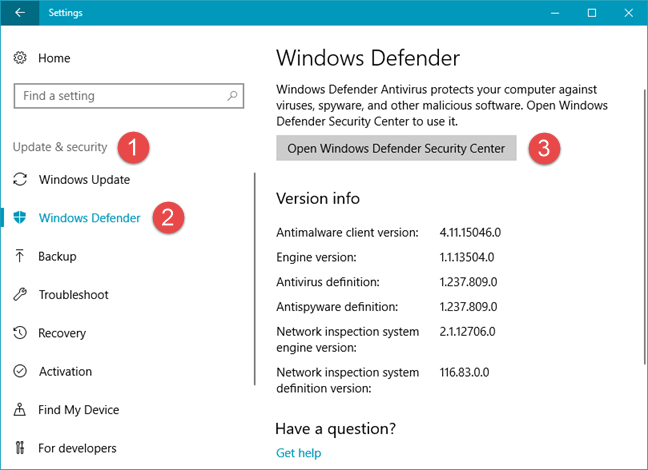Image resolution: width=648 pixels, height=470 pixels.
Task: Click the Antivirus definition label
Action: 328,282
